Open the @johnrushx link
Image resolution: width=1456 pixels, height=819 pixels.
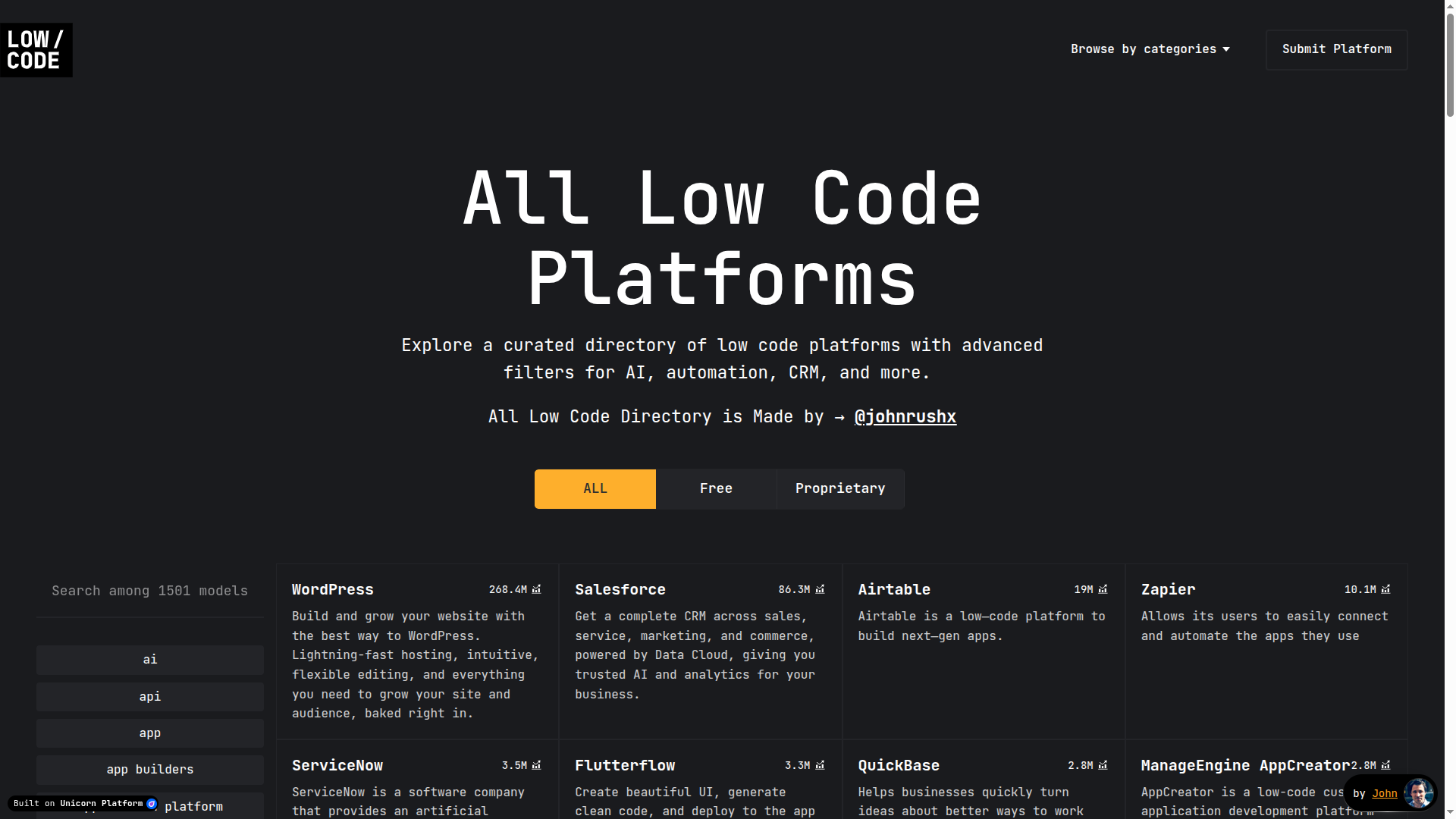[905, 416]
